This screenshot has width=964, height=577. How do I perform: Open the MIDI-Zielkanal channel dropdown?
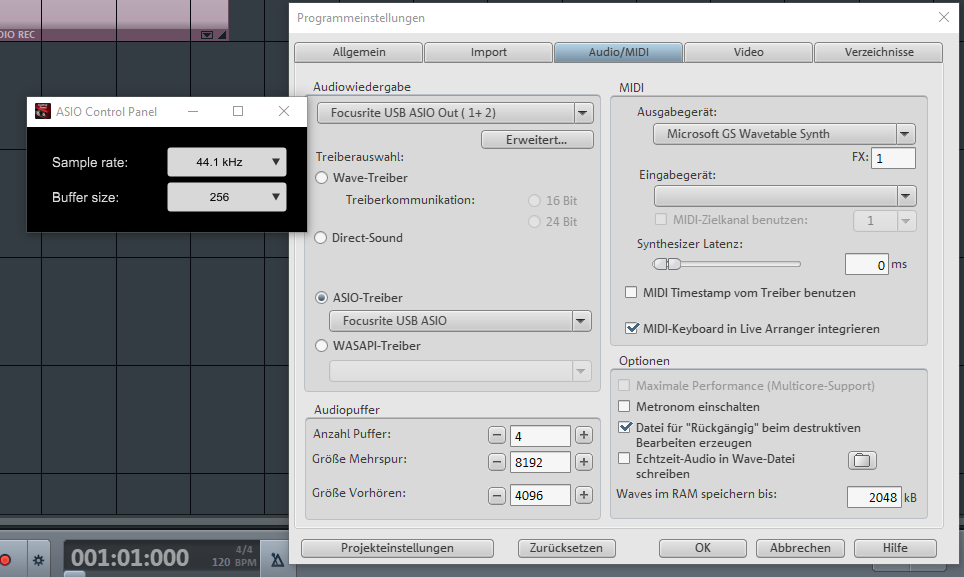pyautogui.click(x=885, y=221)
